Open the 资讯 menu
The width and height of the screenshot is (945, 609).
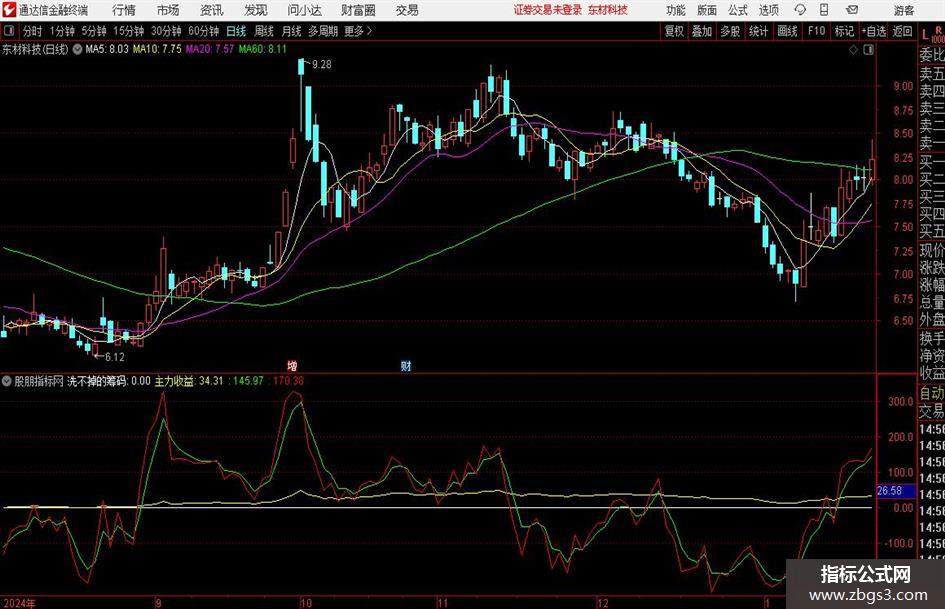coord(212,10)
